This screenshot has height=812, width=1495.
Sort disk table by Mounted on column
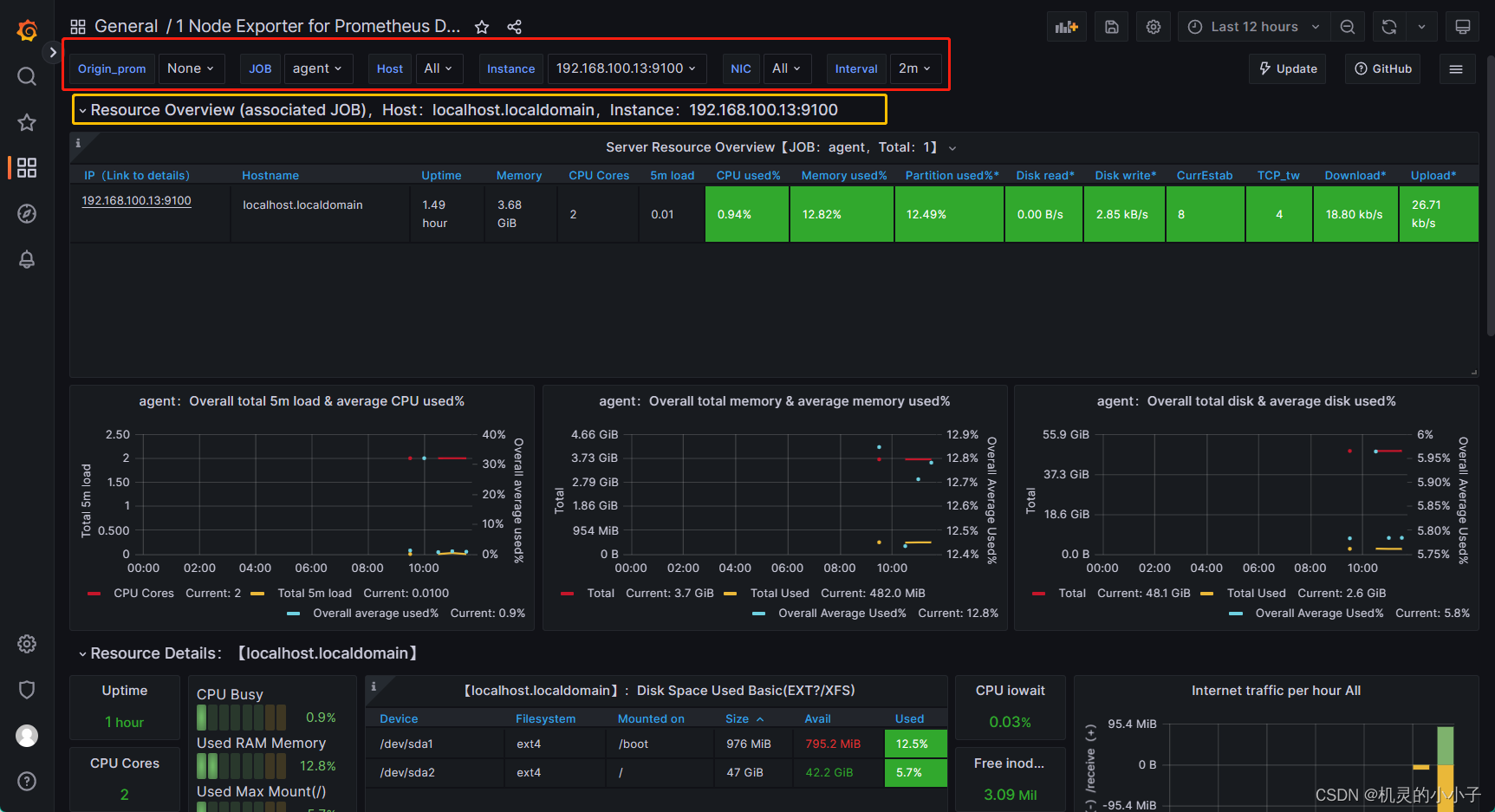click(651, 718)
